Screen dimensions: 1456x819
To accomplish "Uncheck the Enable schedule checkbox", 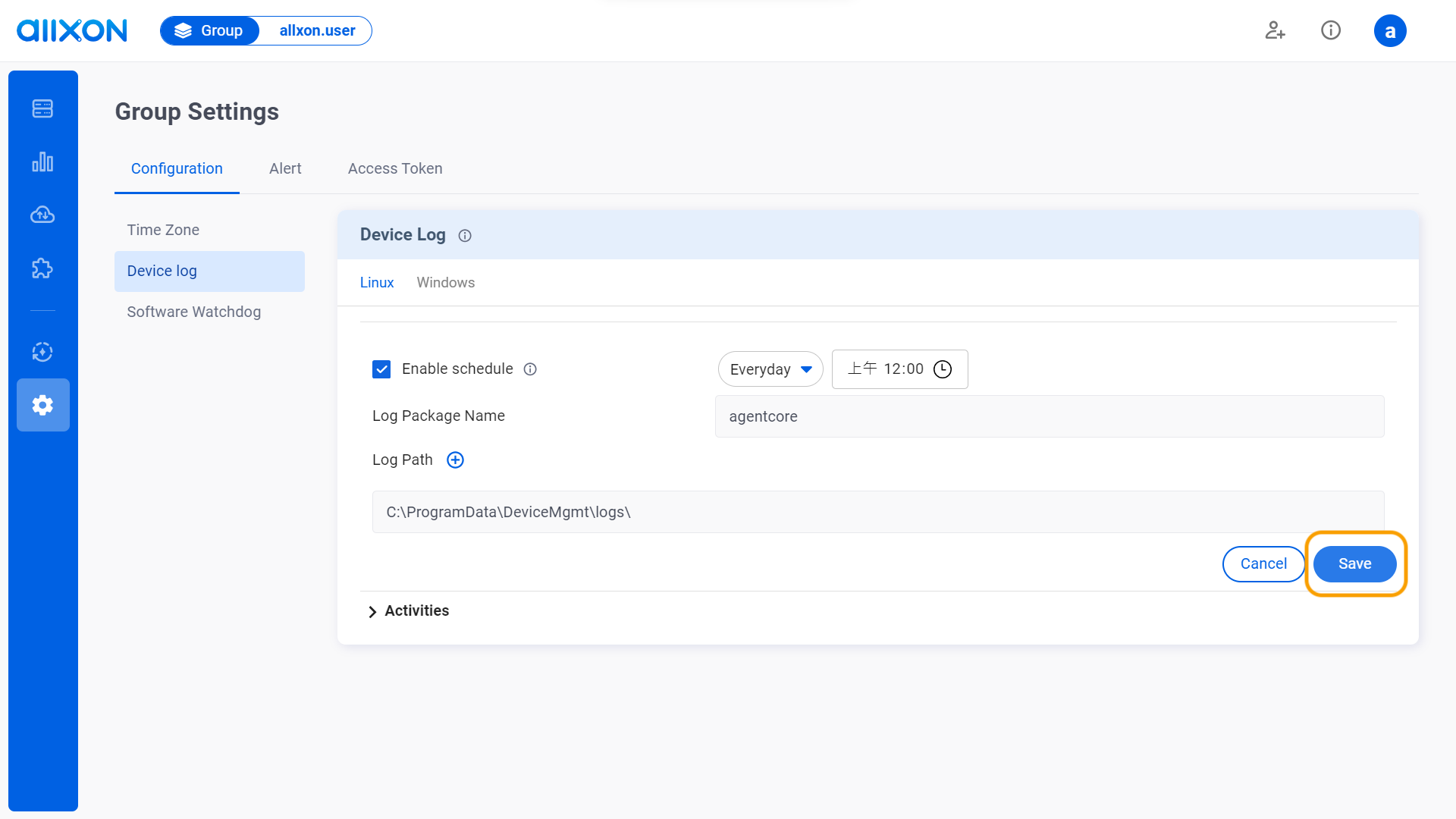I will tap(381, 369).
